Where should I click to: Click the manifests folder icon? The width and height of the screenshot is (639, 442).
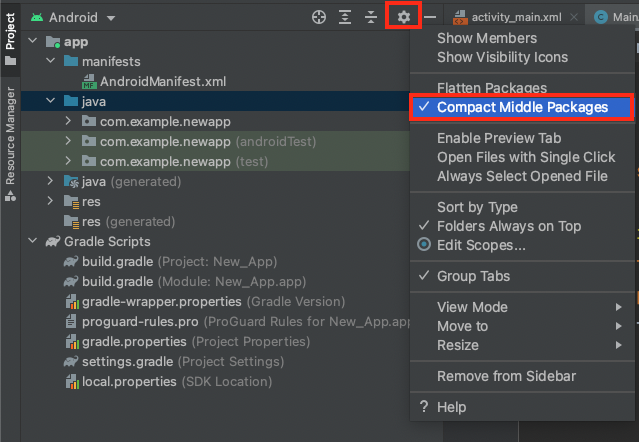click(x=71, y=61)
